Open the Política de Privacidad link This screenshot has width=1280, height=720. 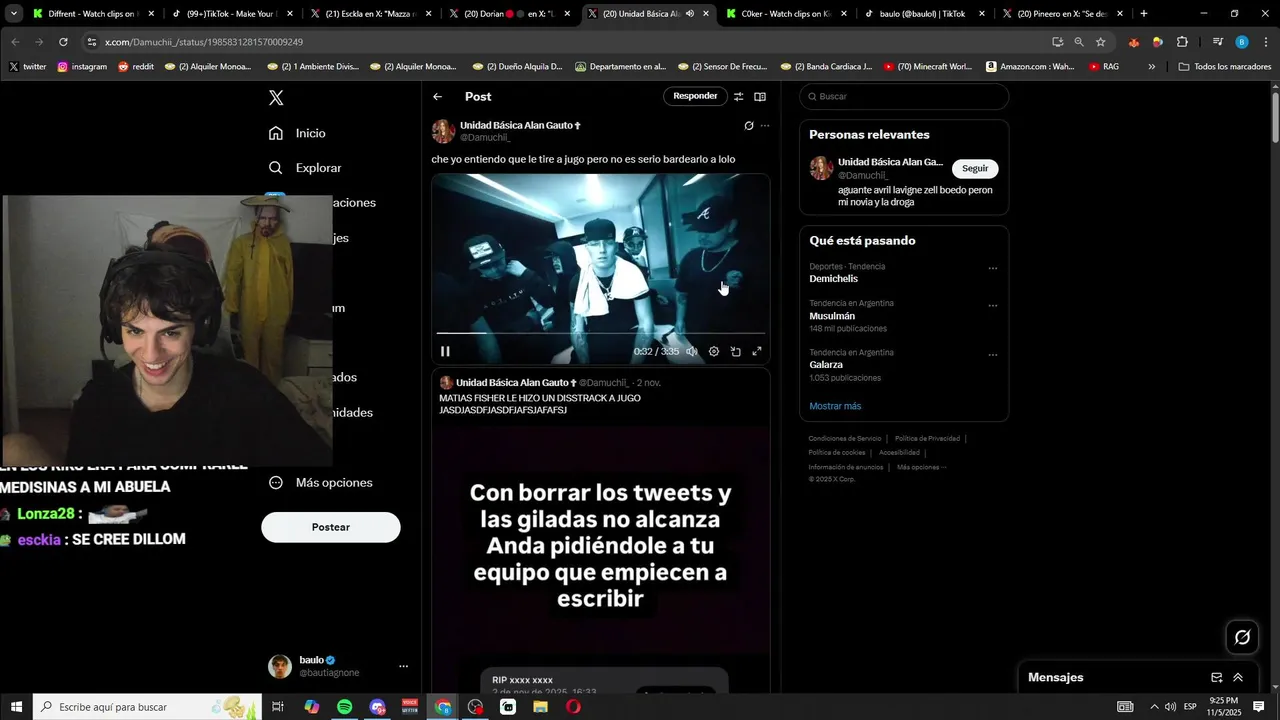[x=927, y=438]
